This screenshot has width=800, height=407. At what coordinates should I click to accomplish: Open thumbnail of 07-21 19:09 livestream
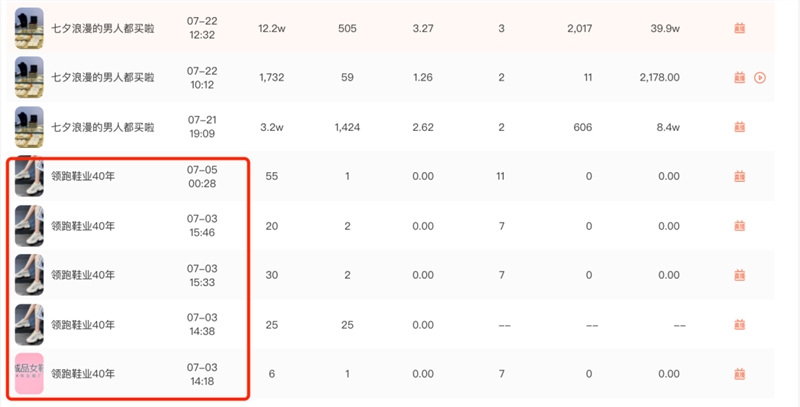click(x=29, y=127)
